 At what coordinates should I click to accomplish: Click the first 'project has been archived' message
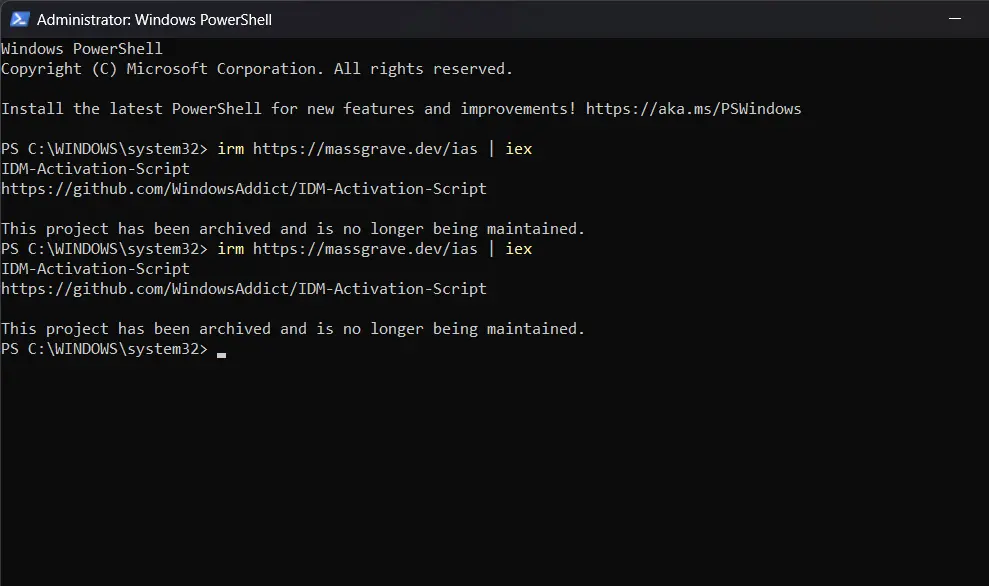point(293,229)
